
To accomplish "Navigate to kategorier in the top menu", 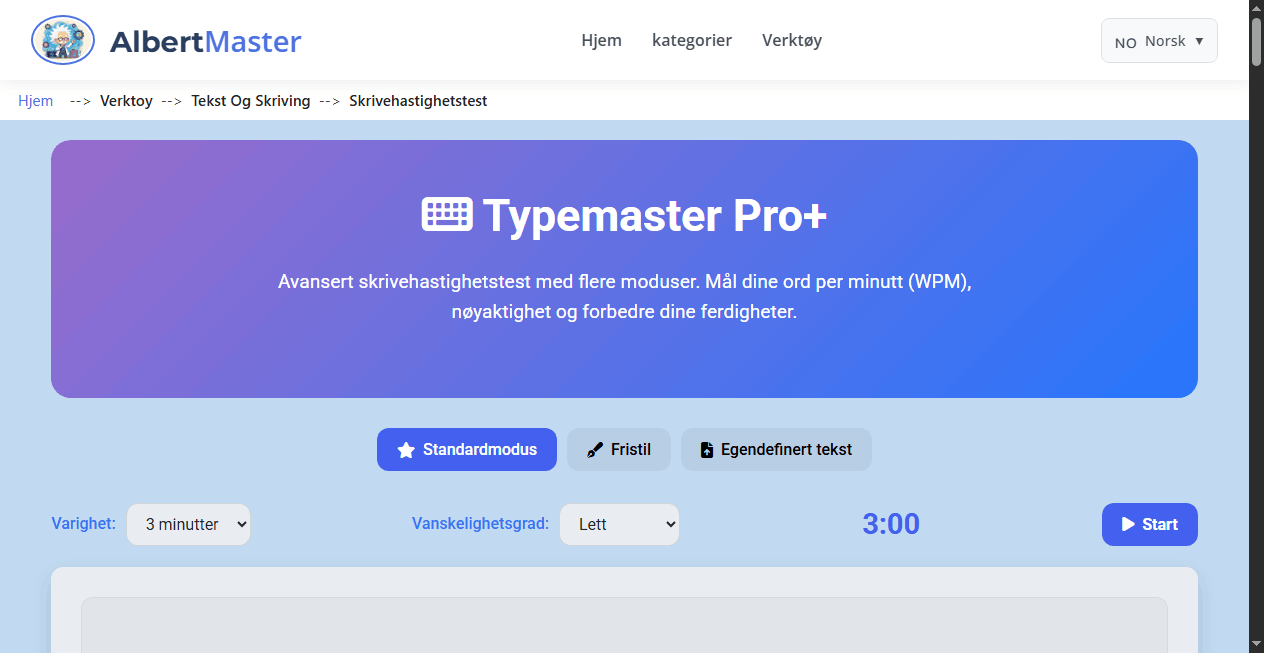I will (692, 40).
